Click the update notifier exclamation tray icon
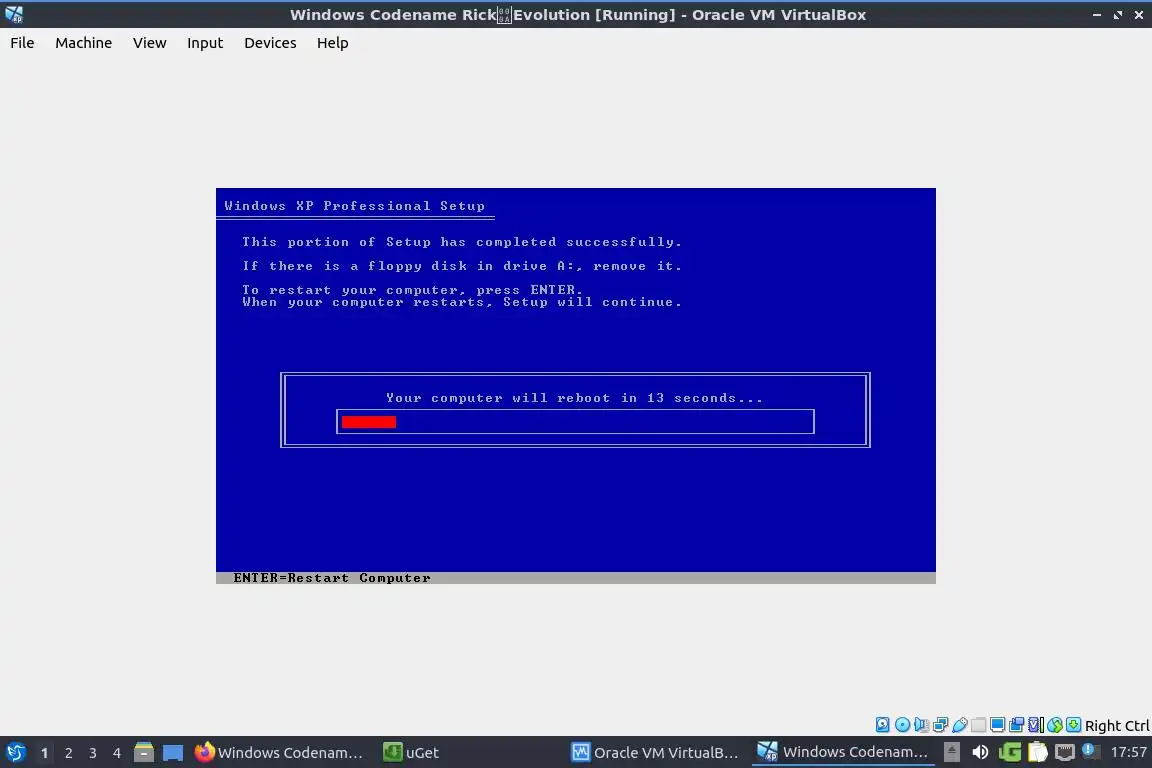The width and height of the screenshot is (1152, 768). coord(1090,750)
